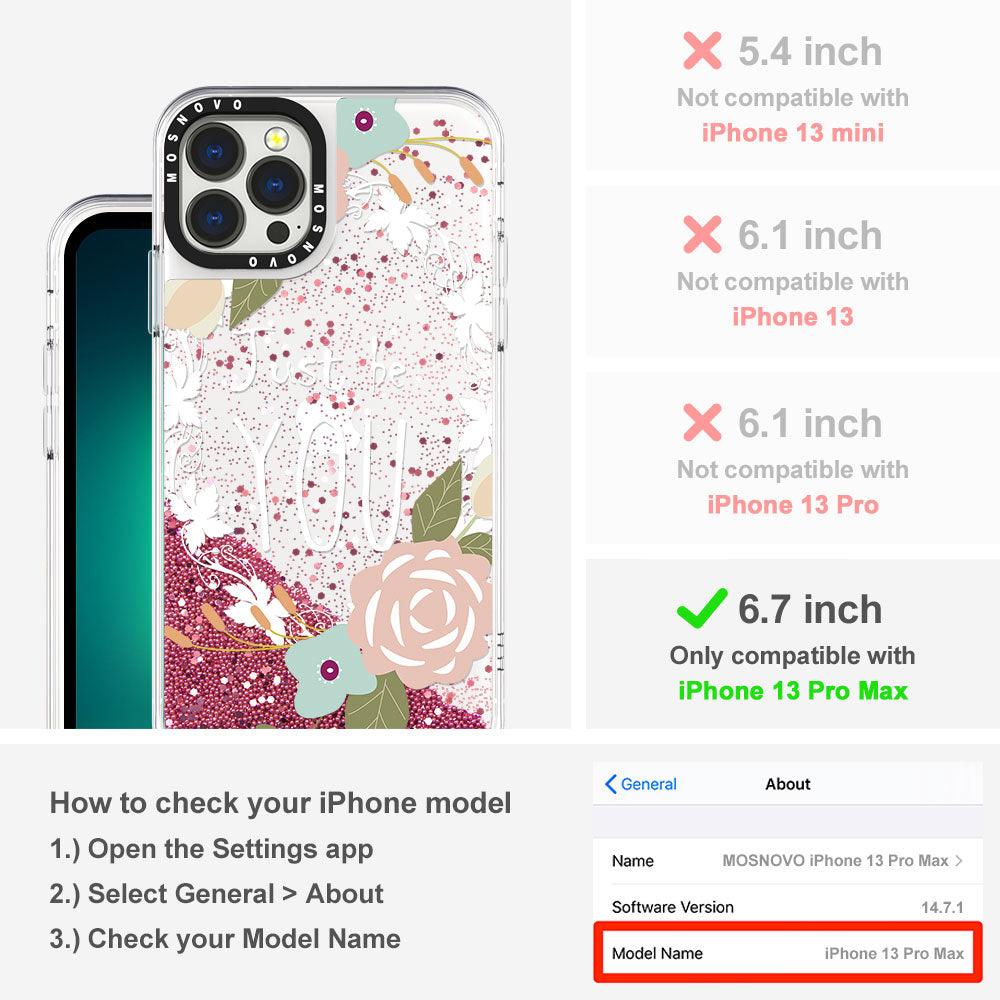This screenshot has width=1000, height=1000.
Task: Click the 6.7 inch compatibility panel
Action: pos(792,644)
